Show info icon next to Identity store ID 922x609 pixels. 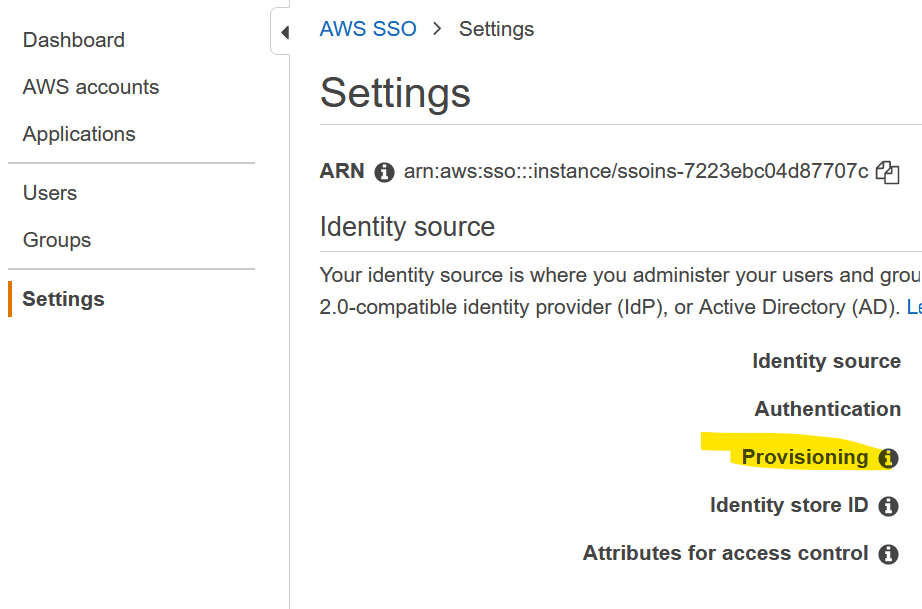point(888,506)
